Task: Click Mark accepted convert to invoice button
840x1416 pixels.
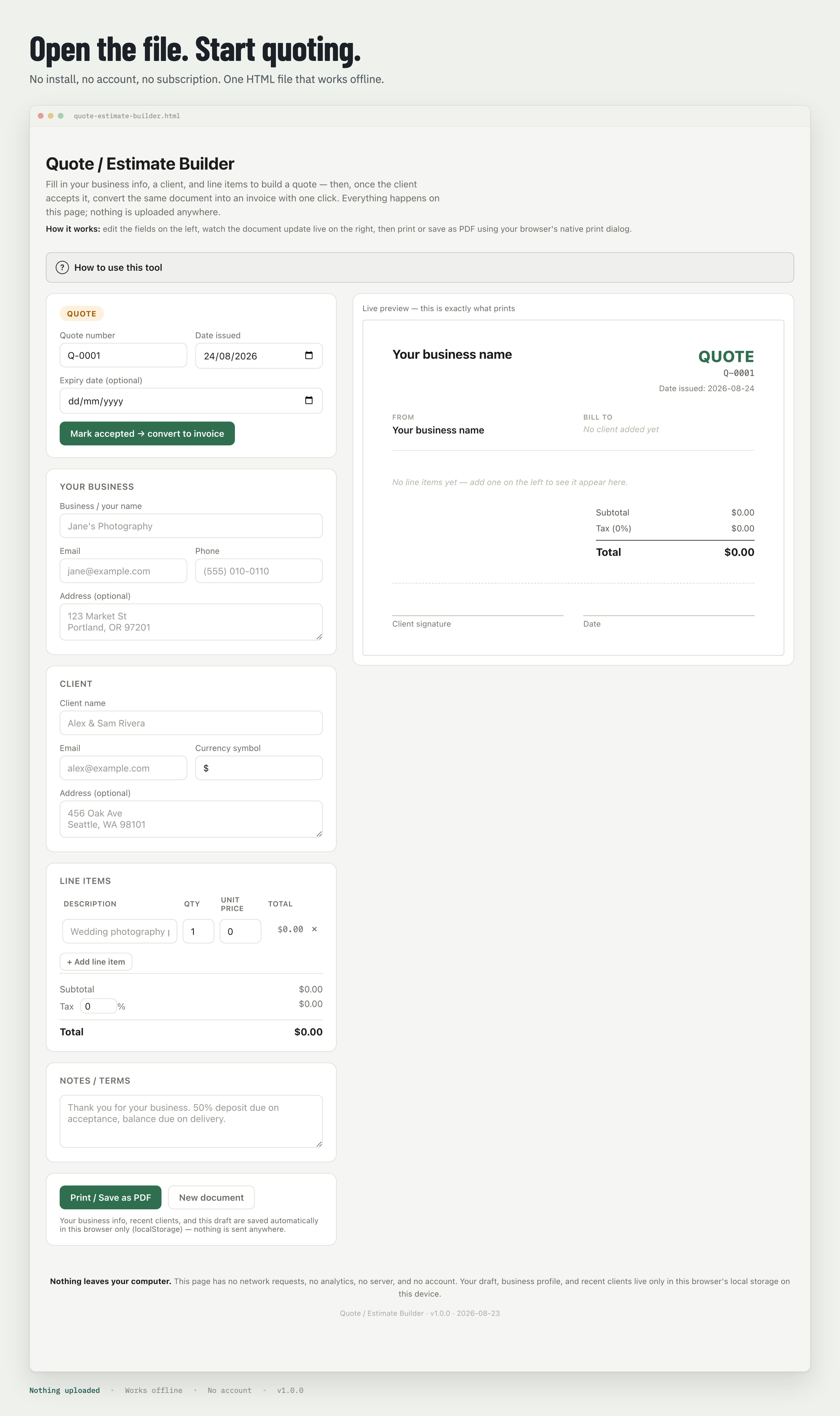Action: tap(147, 434)
